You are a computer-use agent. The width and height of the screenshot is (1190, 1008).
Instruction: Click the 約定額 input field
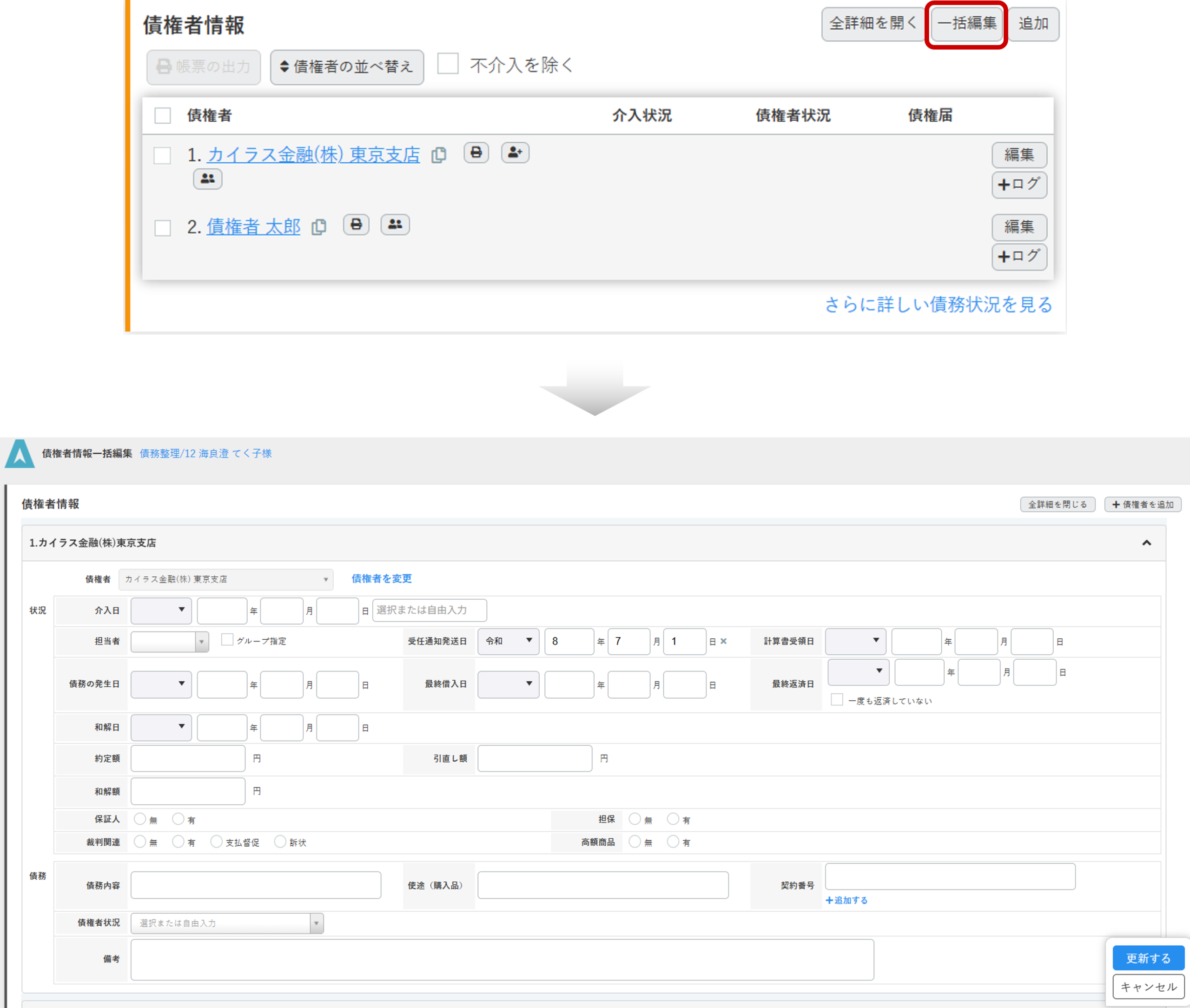(x=188, y=758)
